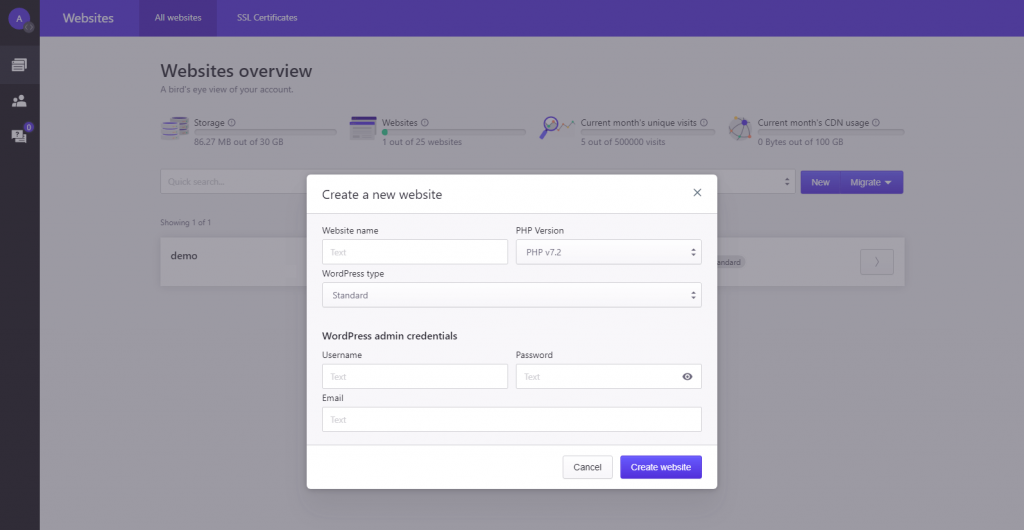The image size is (1024, 530).
Task: Click '1 out of 25 websites' text
Action: (422, 142)
